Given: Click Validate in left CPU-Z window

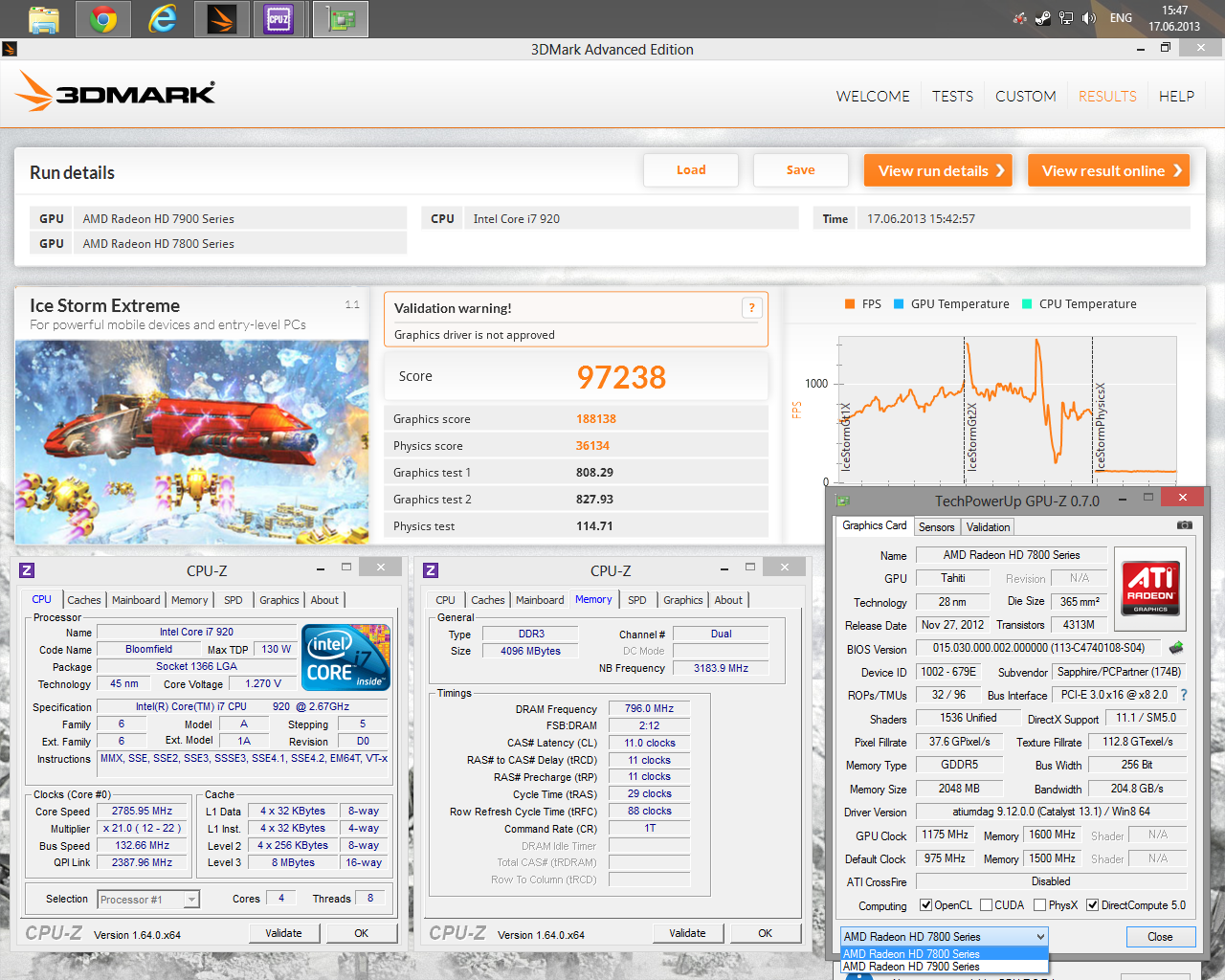Looking at the screenshot, I should click(283, 933).
